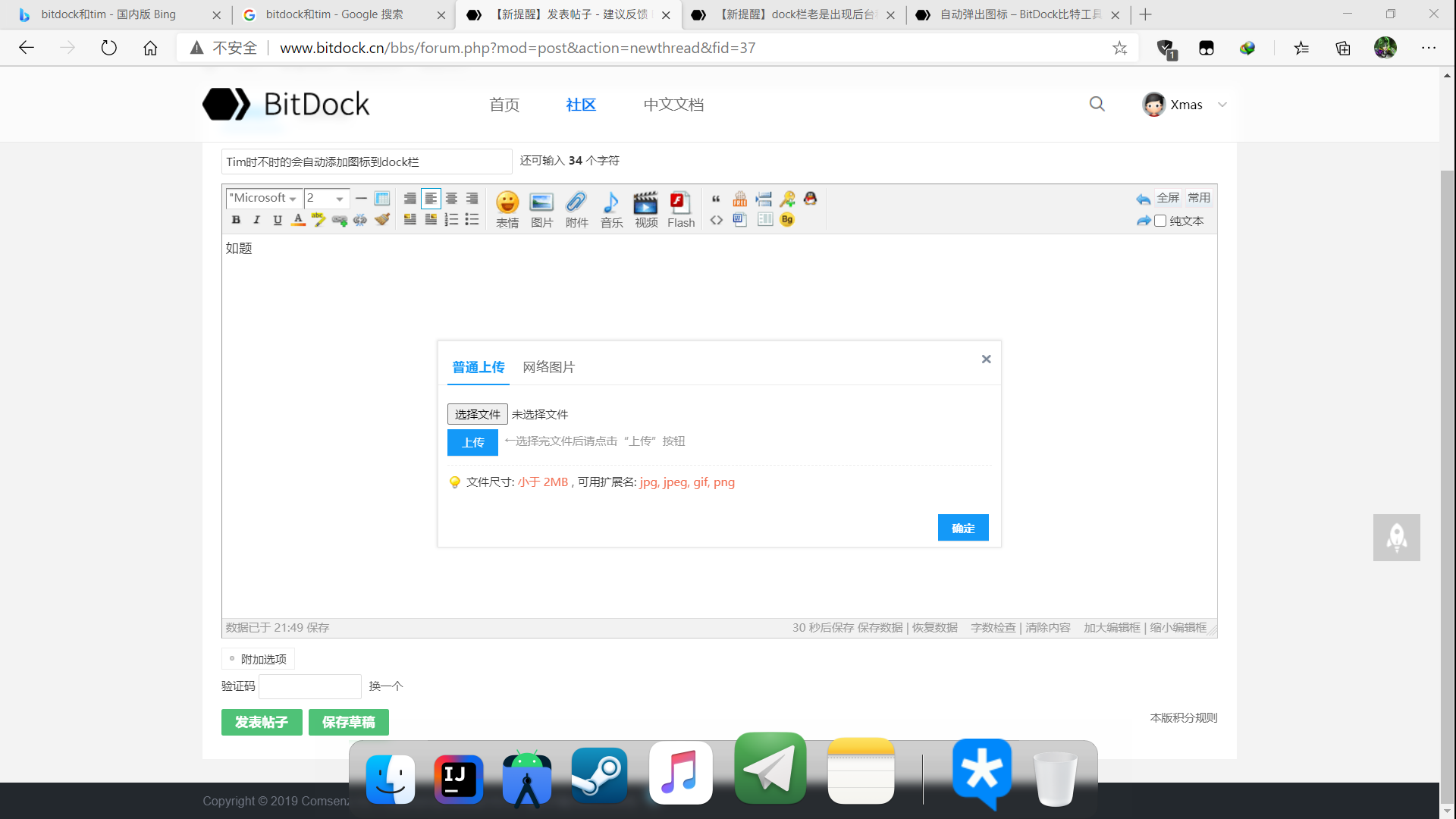
Task: Click the 保存草稿 button
Action: 348,722
